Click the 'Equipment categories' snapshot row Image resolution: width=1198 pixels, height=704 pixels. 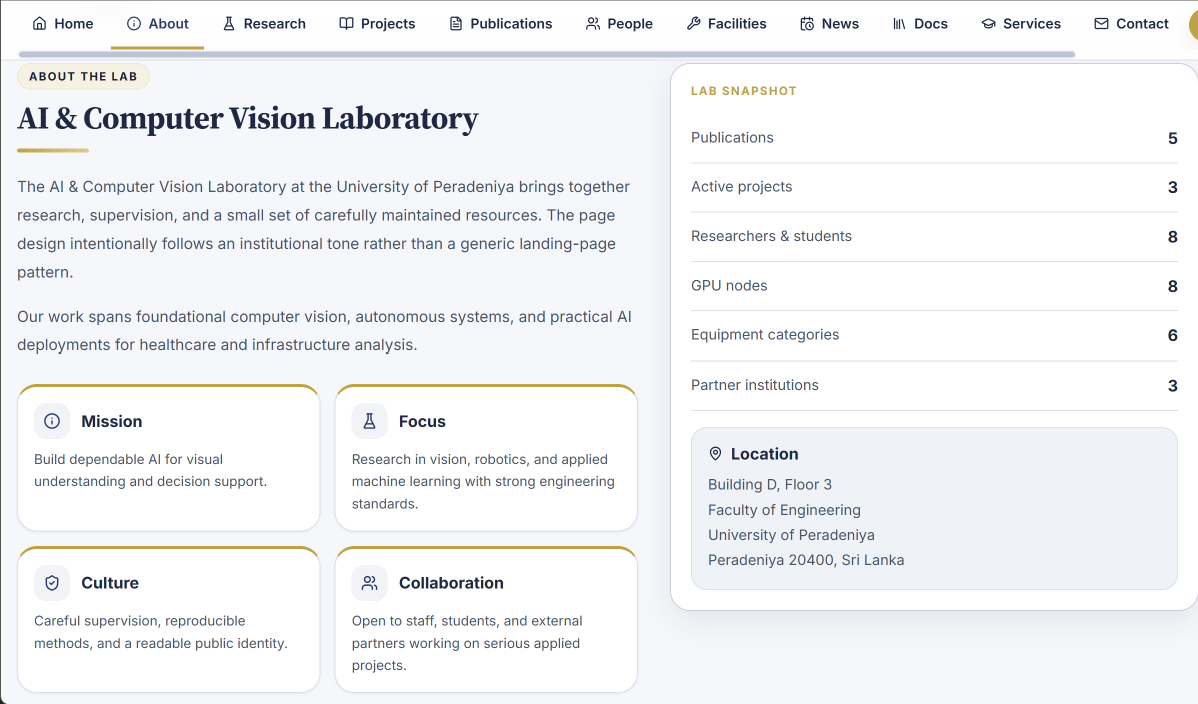(934, 336)
